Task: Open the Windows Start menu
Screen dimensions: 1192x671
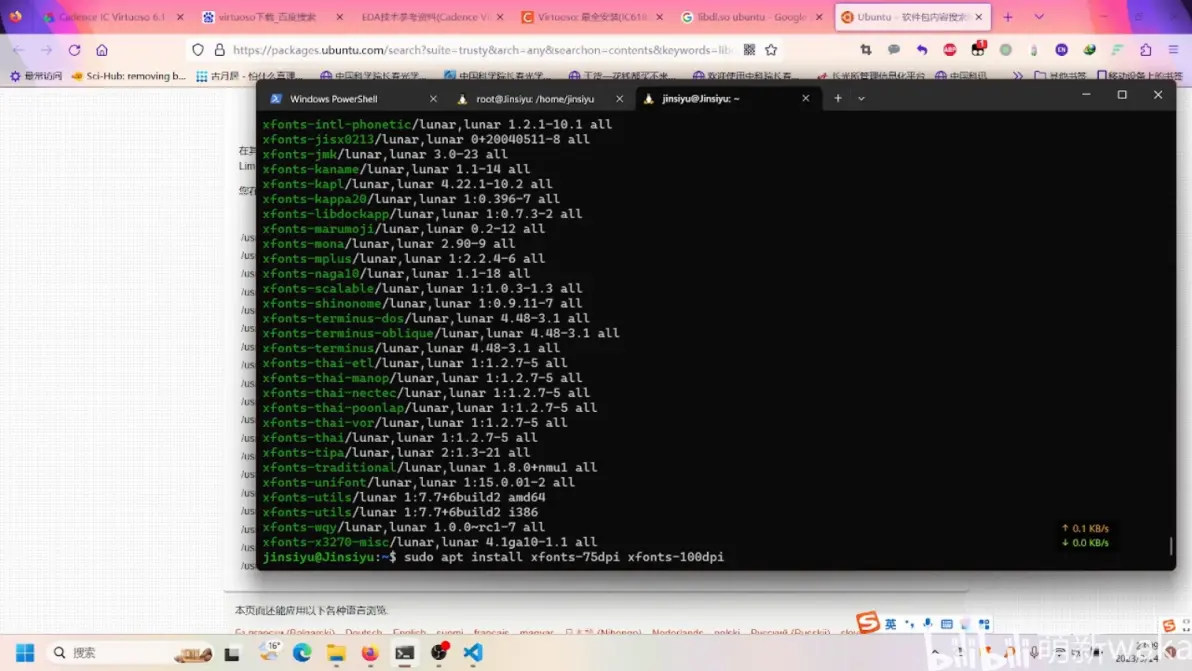Action: pyautogui.click(x=25, y=653)
